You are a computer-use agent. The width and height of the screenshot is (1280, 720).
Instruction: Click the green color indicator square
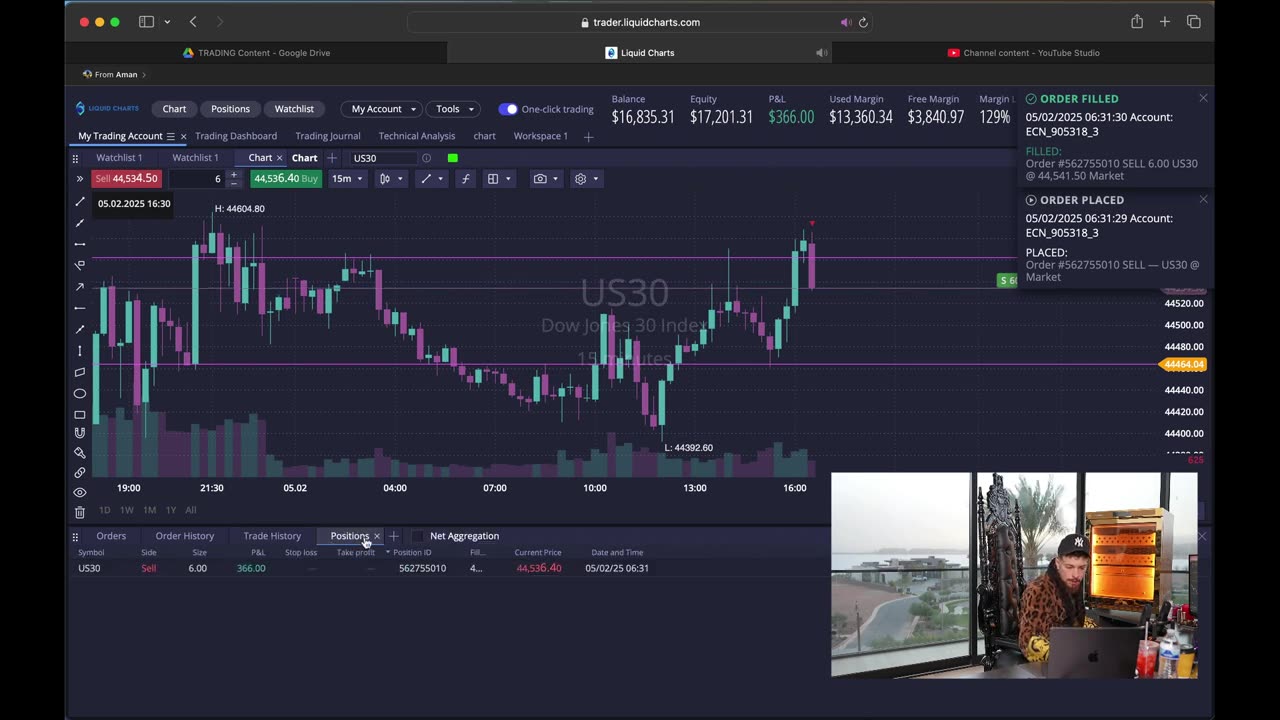[x=453, y=158]
